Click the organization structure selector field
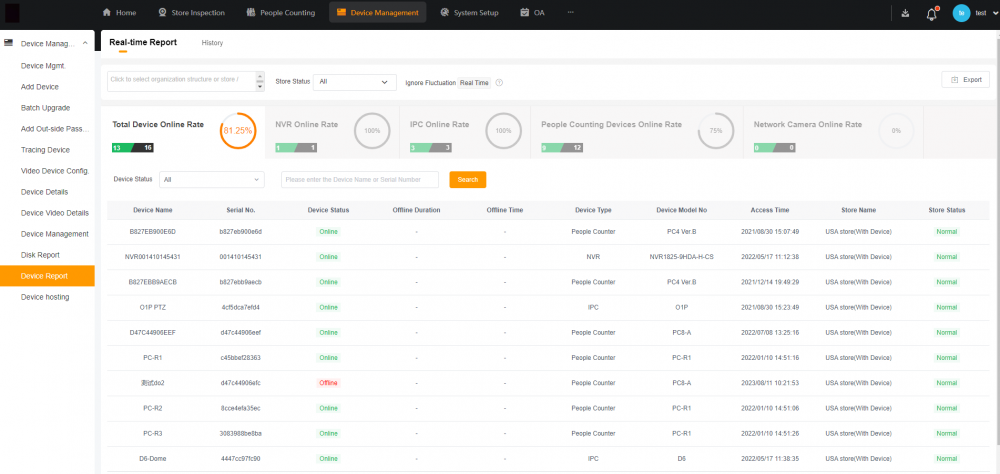 click(x=181, y=80)
